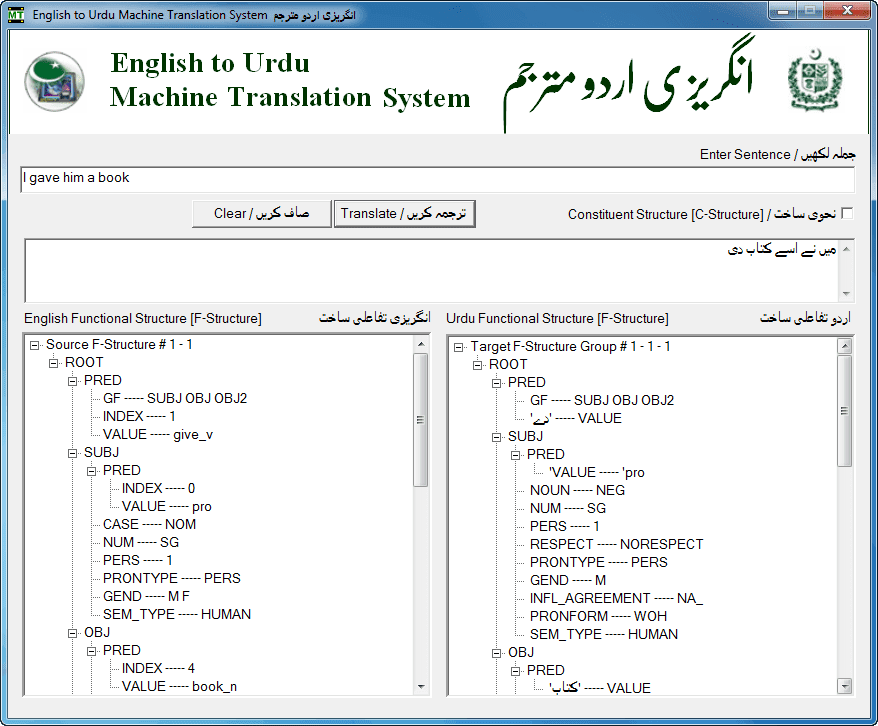Click the English tree scrollbar down arrow
878x726 pixels.
click(x=423, y=685)
